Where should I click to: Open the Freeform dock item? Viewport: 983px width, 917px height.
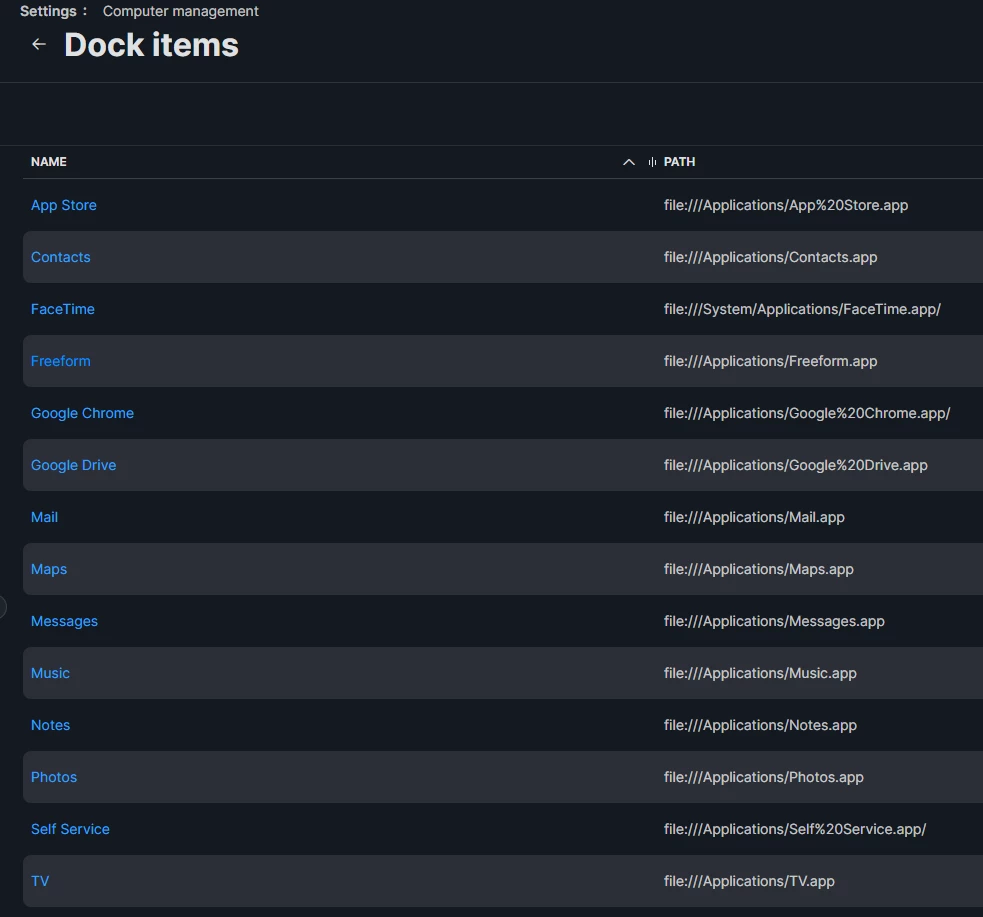[x=61, y=361]
